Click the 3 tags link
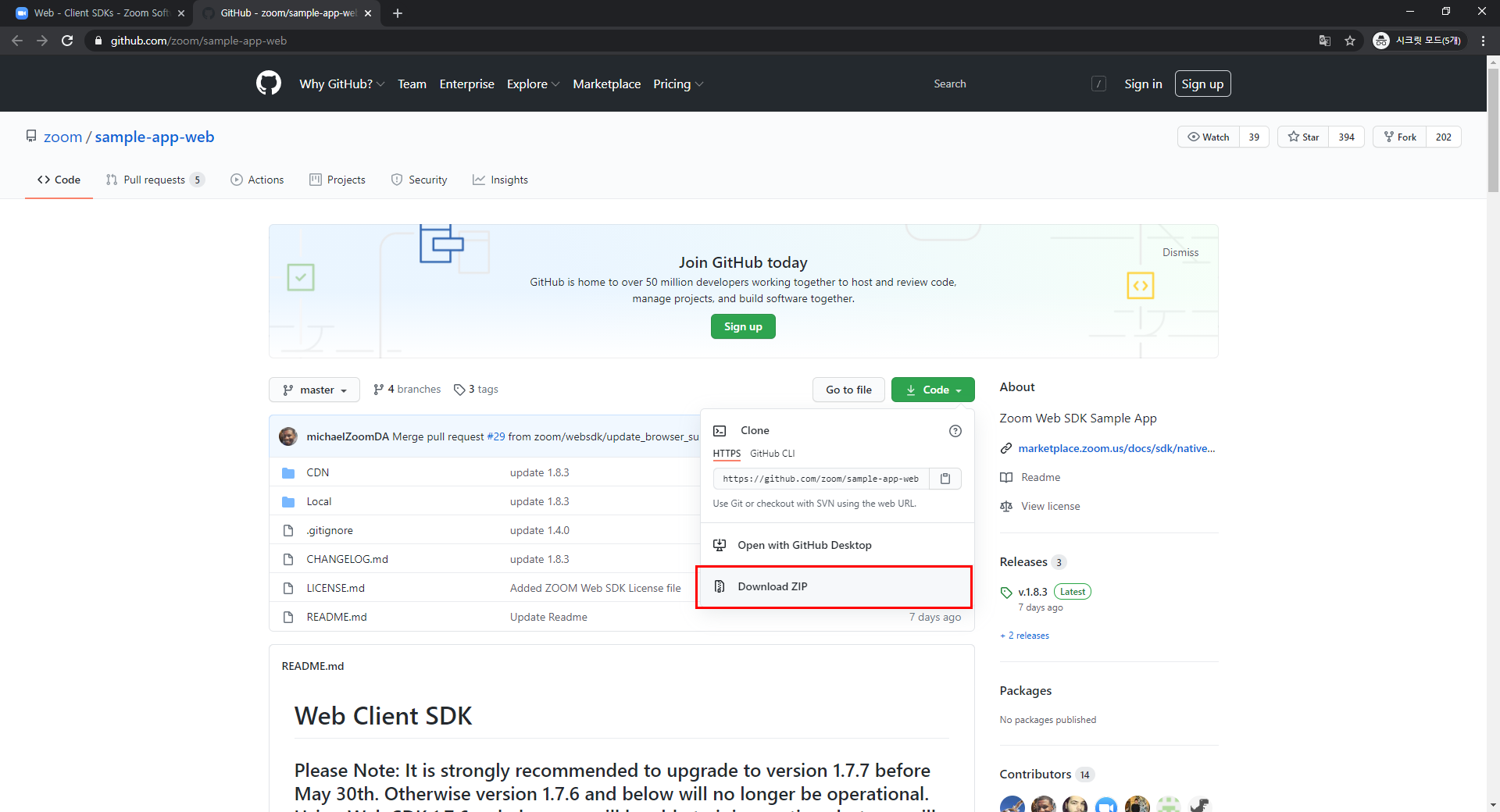The image size is (1500, 812). coord(476,389)
